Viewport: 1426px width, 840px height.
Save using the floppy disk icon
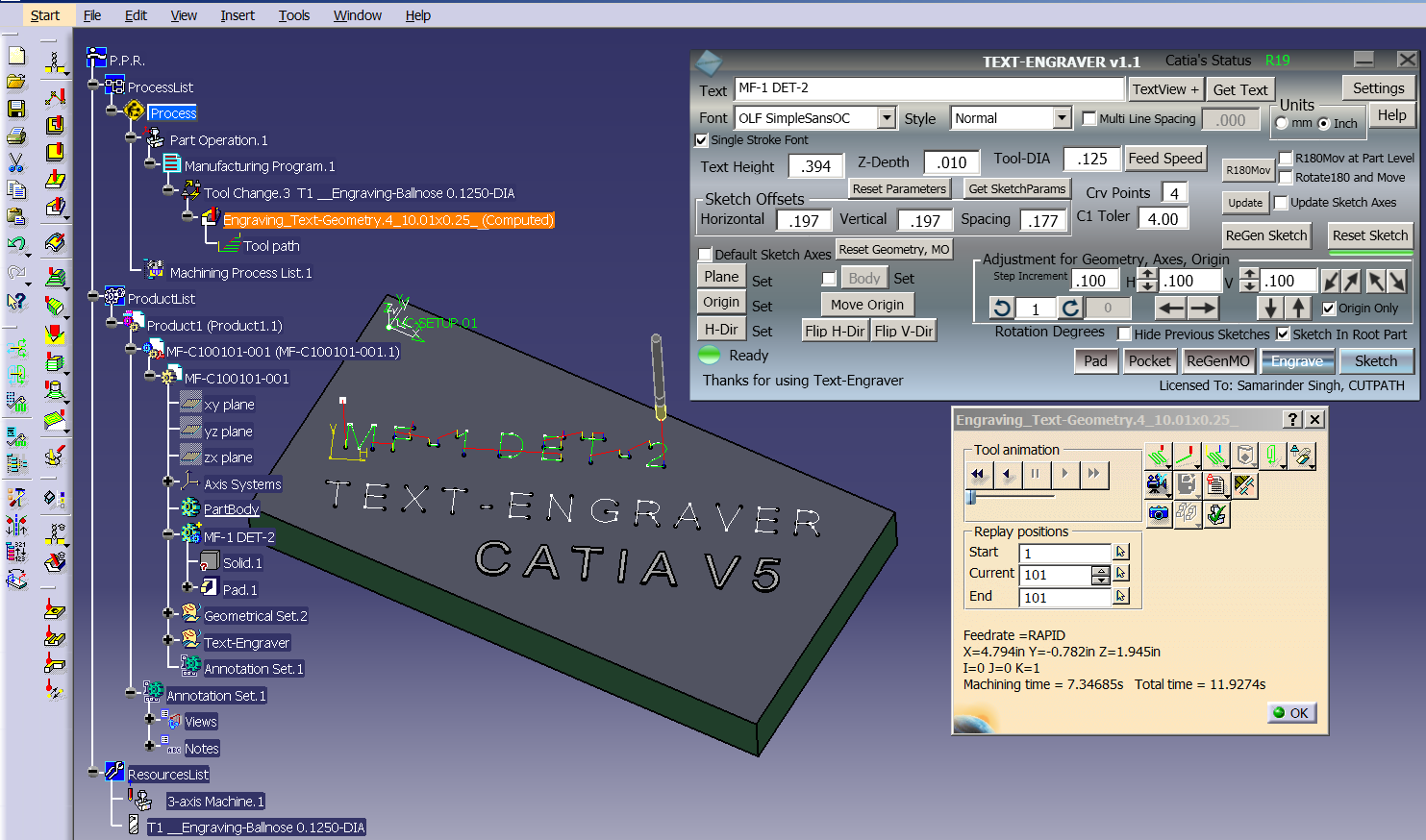pos(16,109)
